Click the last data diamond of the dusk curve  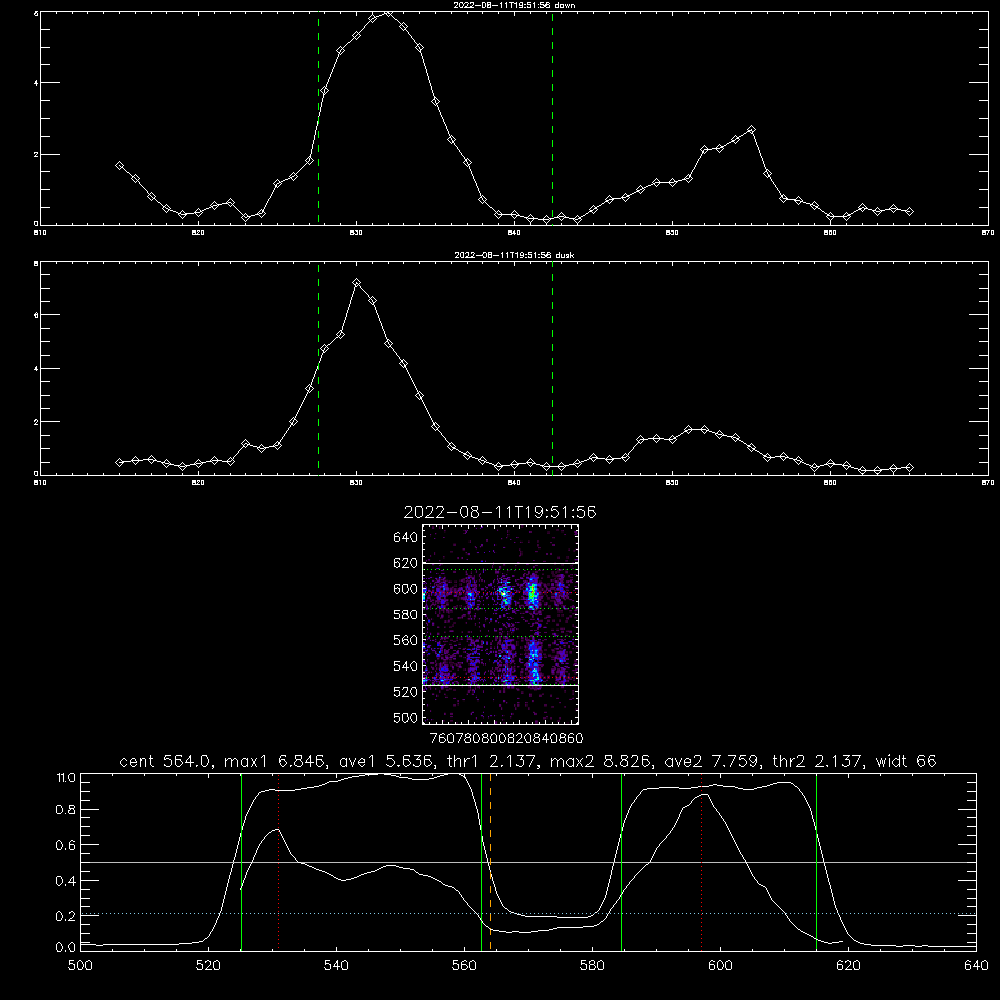(909, 467)
